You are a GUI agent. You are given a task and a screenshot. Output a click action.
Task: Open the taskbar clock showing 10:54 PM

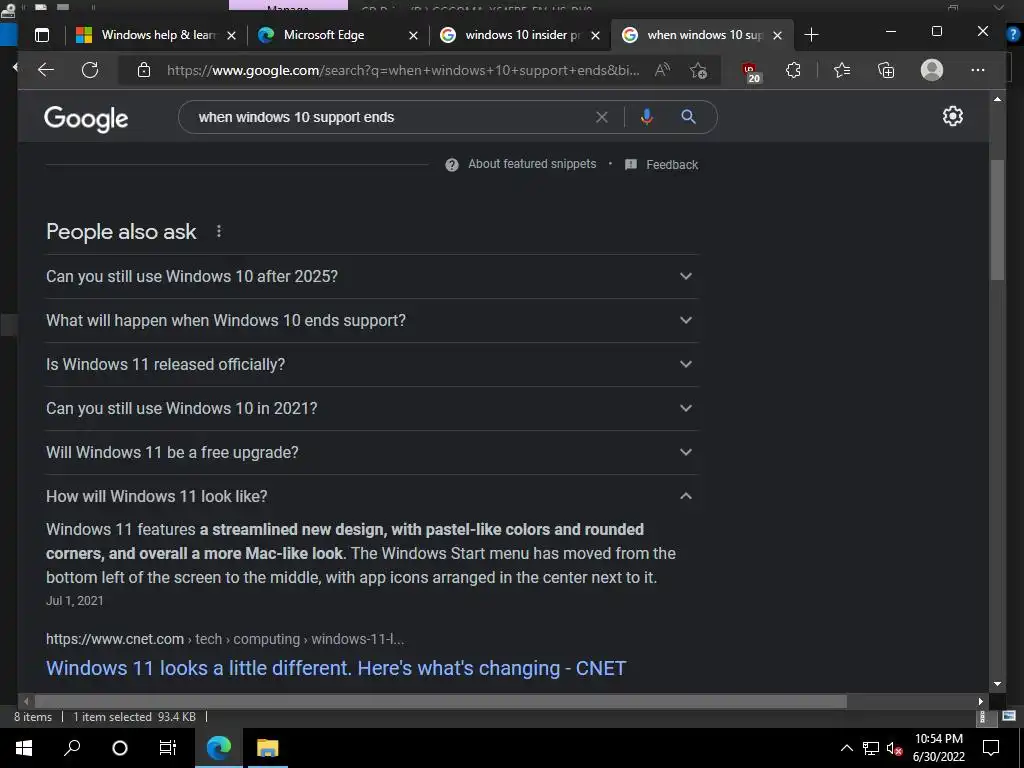[x=938, y=748]
